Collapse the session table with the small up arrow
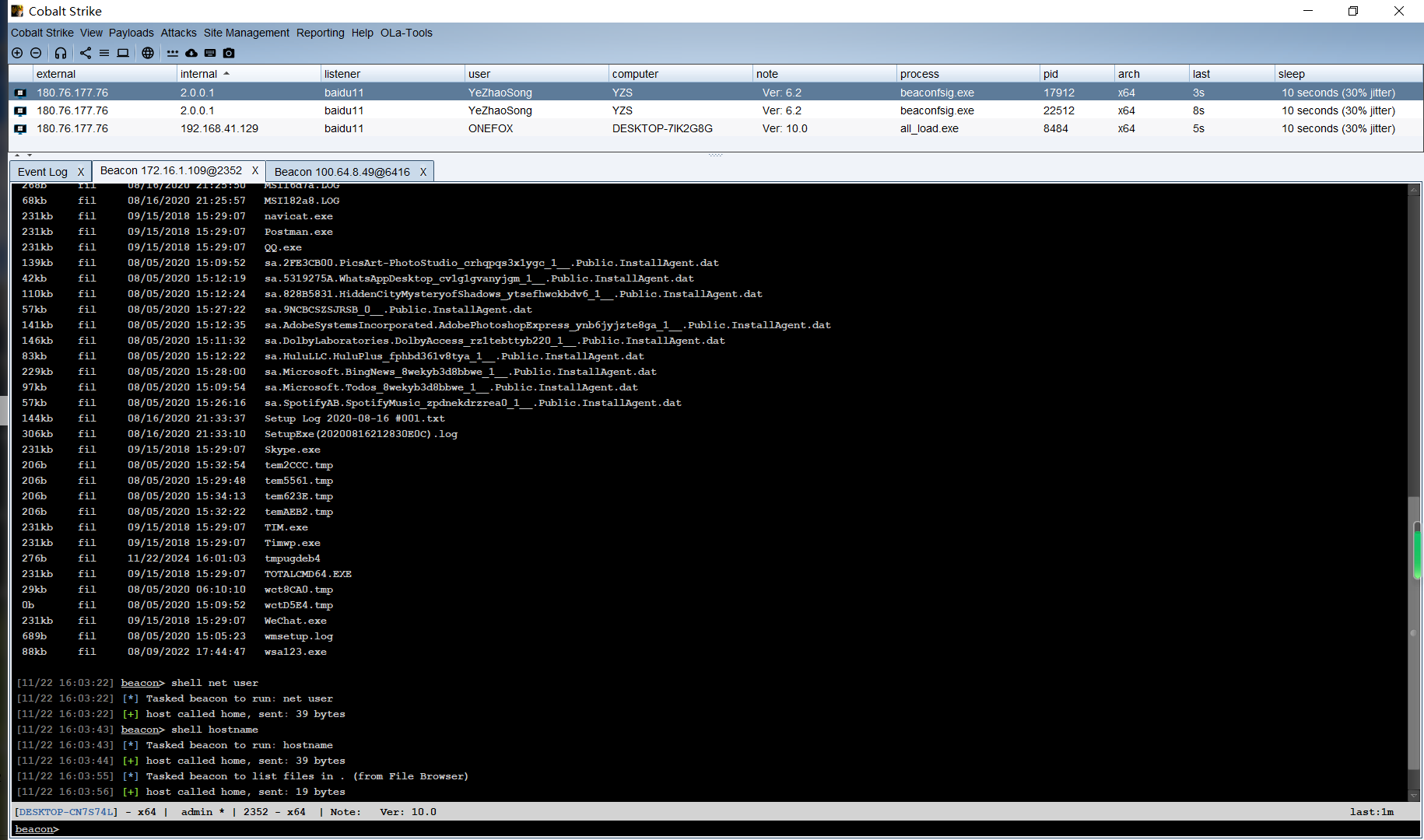 (x=17, y=156)
